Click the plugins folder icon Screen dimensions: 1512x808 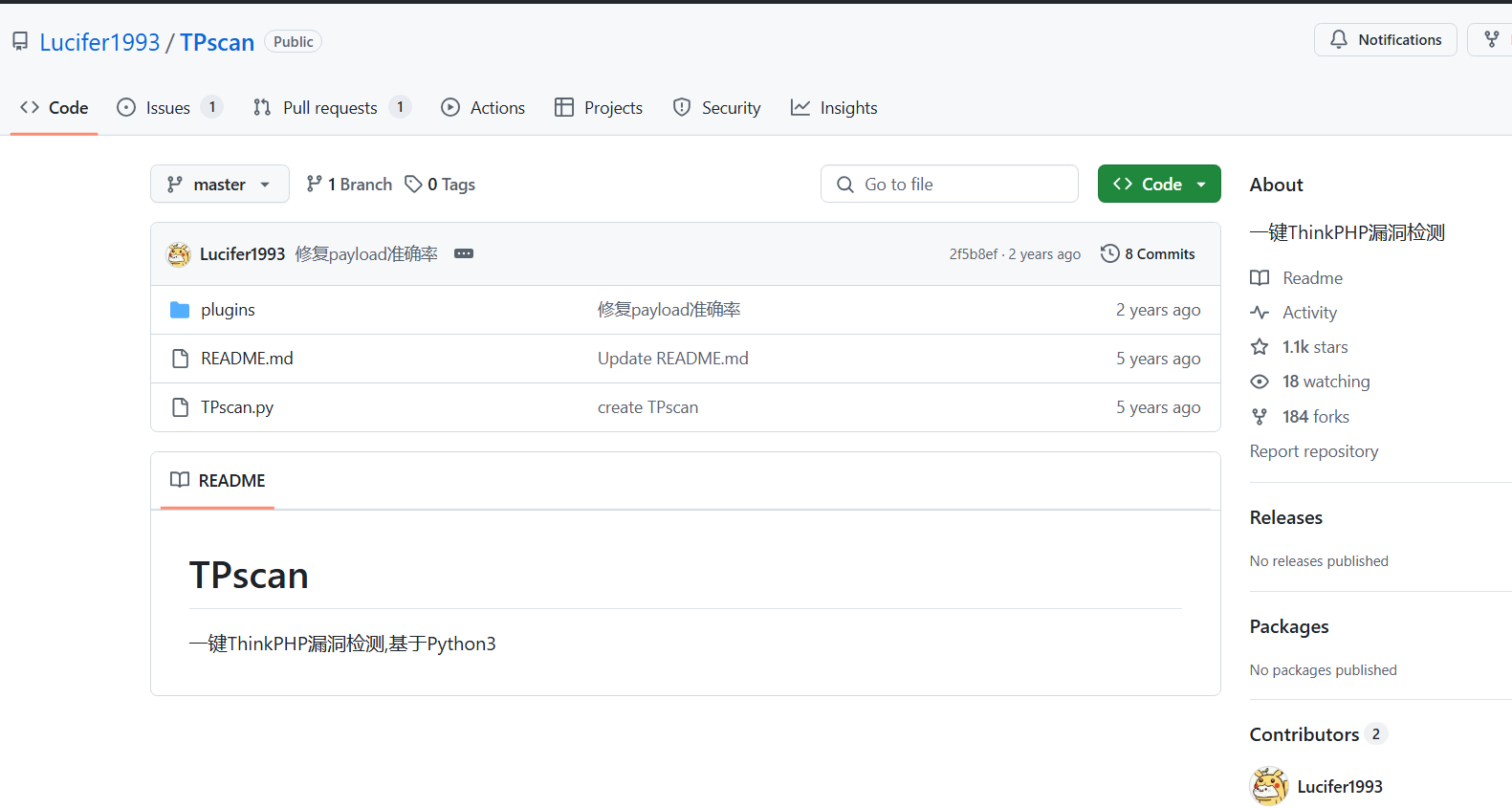[x=180, y=310]
